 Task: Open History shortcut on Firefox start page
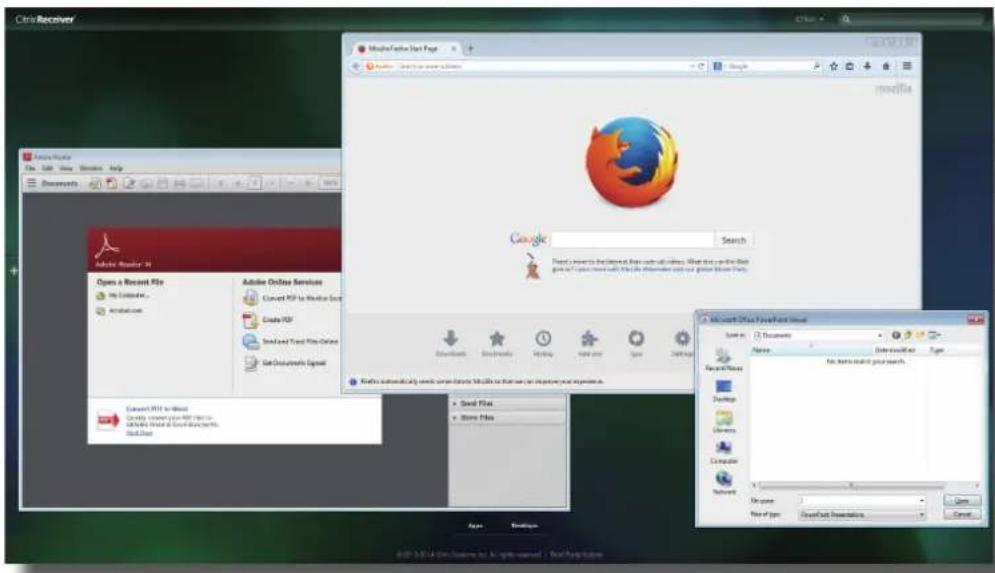(x=543, y=343)
